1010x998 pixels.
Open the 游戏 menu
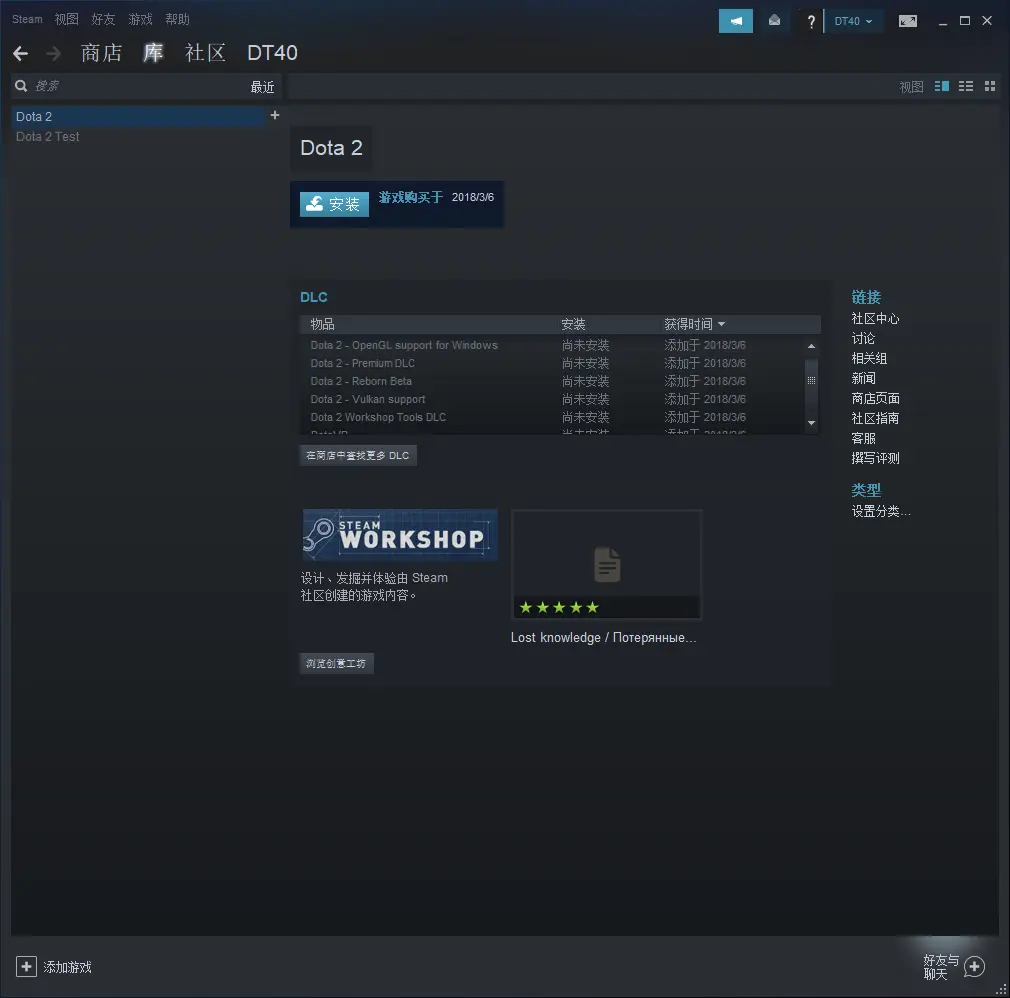point(140,19)
